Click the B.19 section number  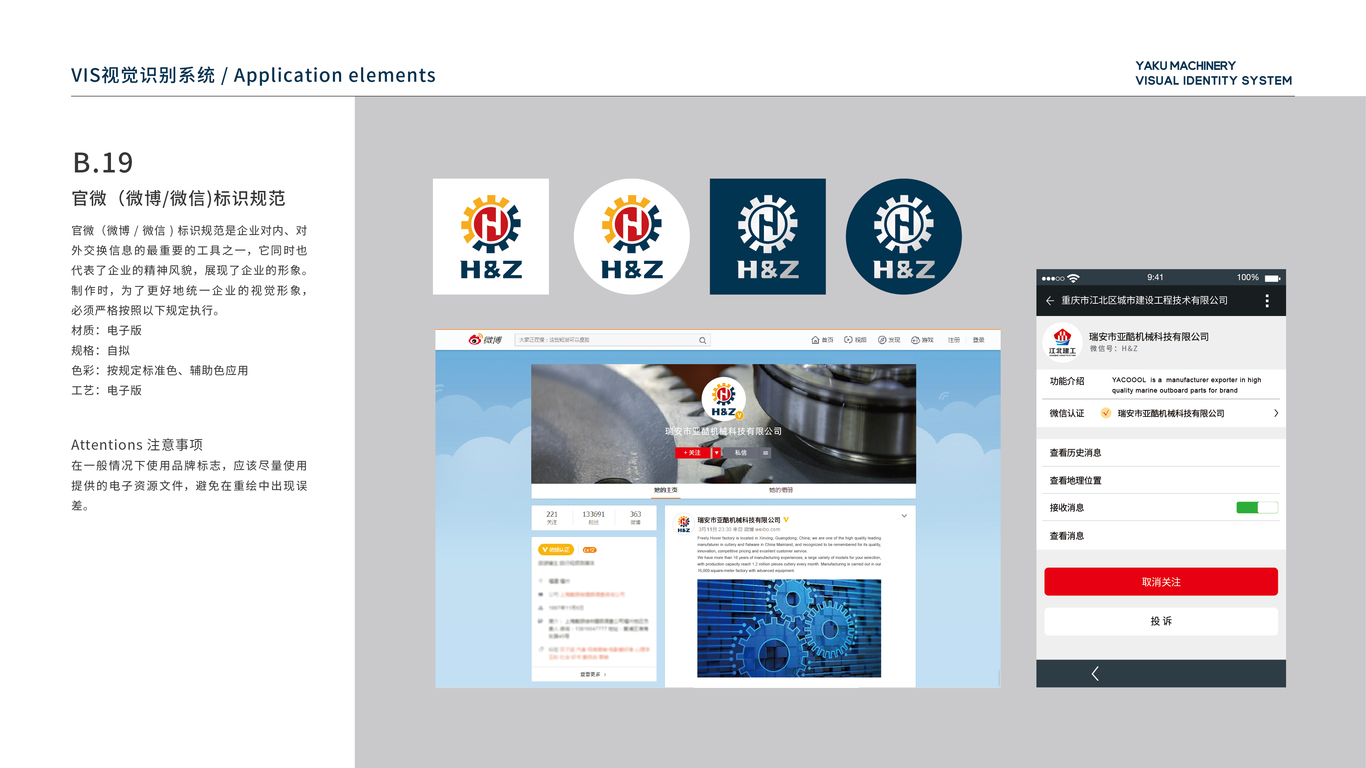tap(103, 163)
